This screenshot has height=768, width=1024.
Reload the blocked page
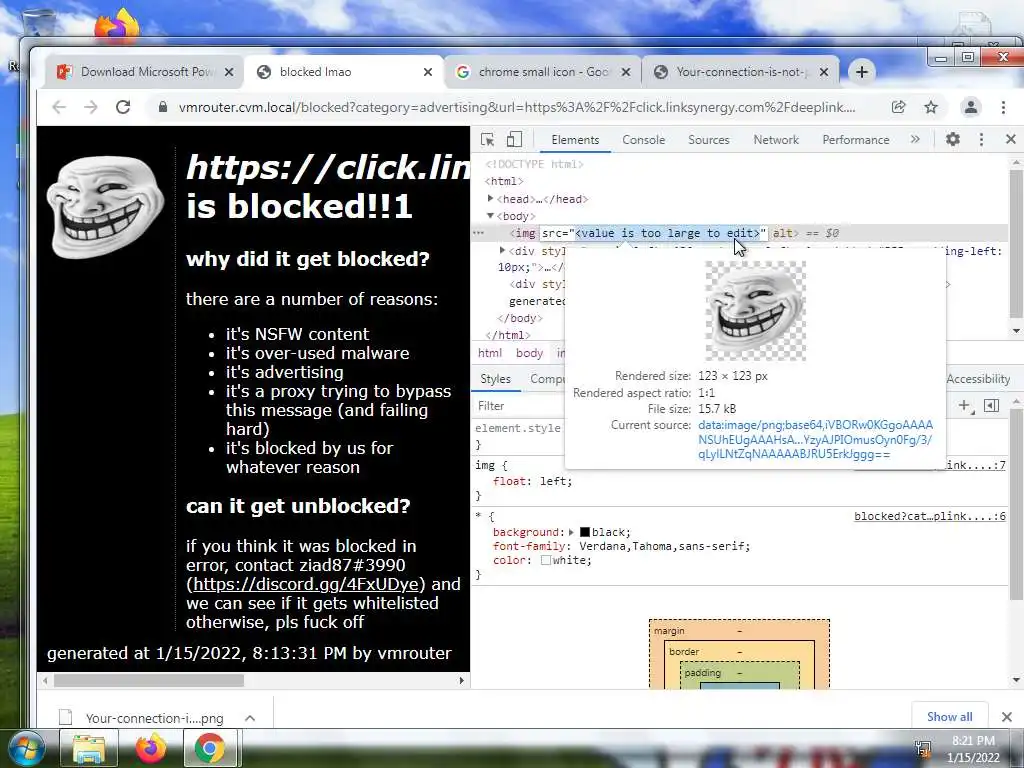[x=123, y=107]
